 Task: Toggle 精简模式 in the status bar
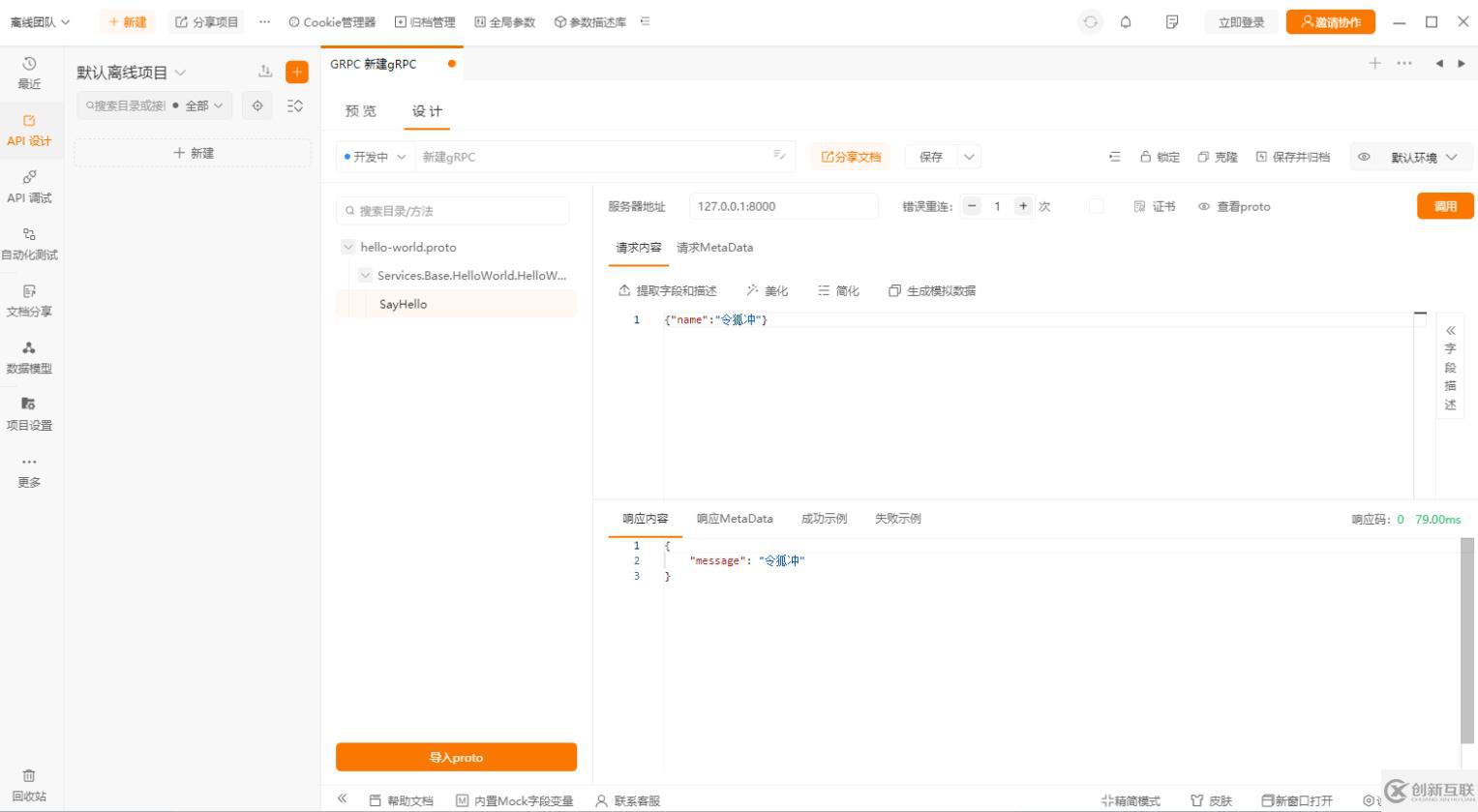pos(1131,800)
